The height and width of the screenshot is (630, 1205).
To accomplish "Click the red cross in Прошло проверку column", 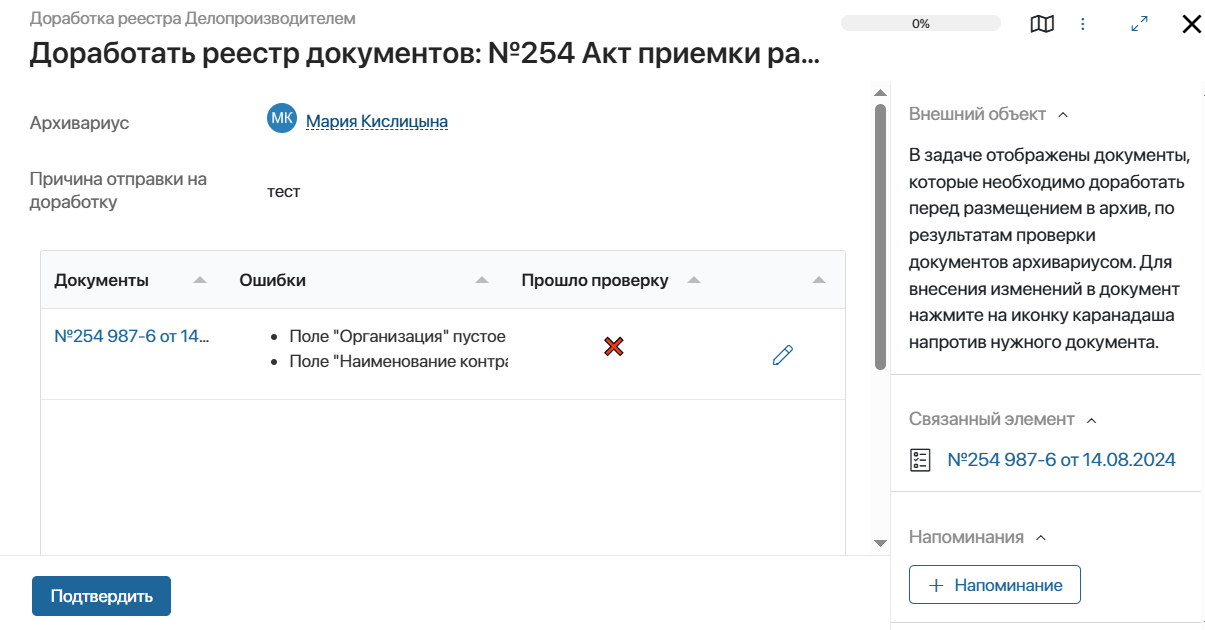I will click(x=613, y=347).
